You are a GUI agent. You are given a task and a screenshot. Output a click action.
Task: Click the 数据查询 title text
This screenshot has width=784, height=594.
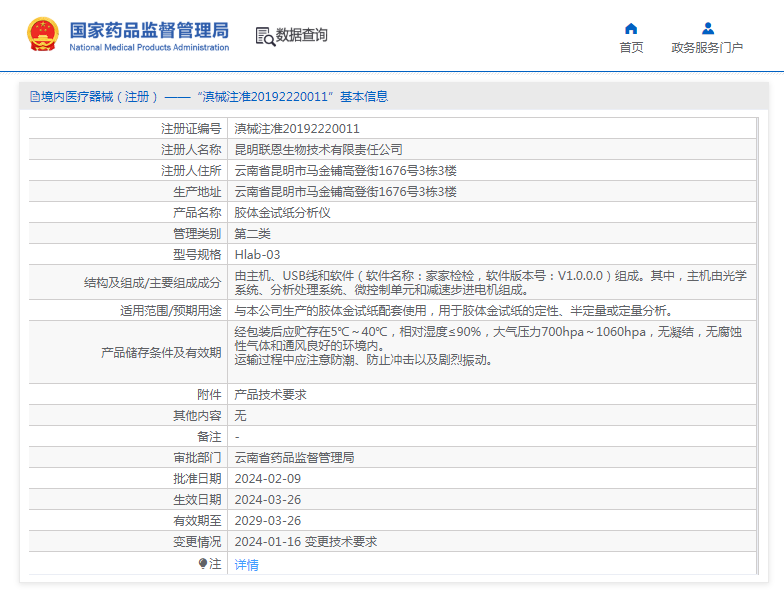[302, 35]
